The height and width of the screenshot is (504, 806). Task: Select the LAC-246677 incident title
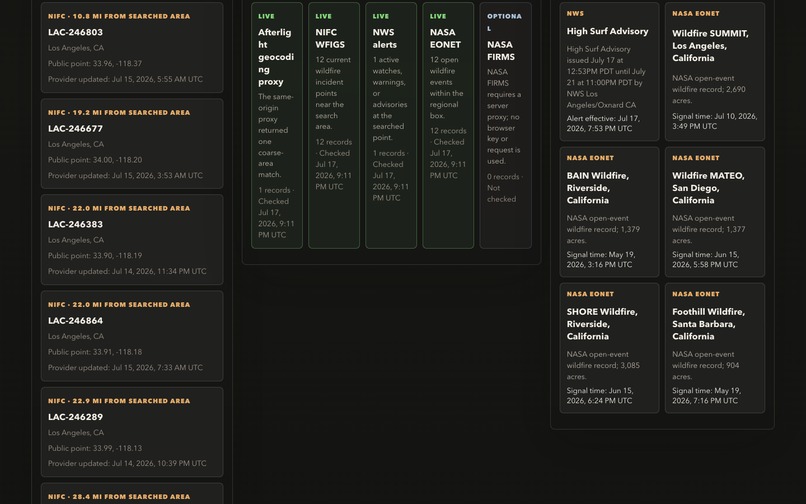click(76, 129)
